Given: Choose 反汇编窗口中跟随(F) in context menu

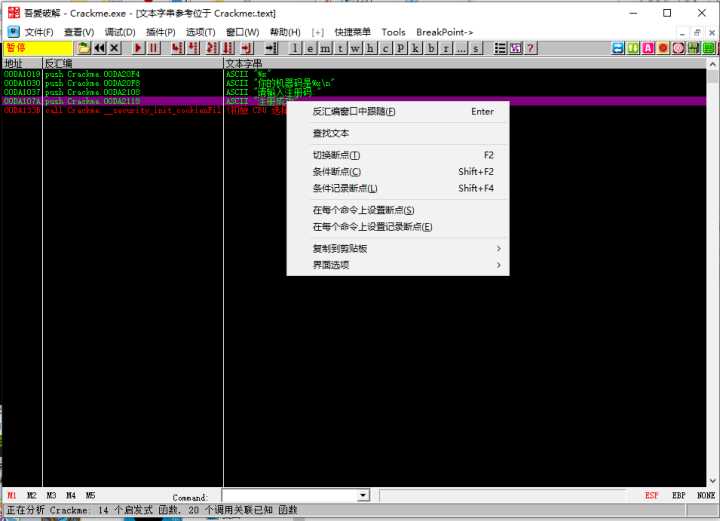Looking at the screenshot, I should tap(398, 112).
